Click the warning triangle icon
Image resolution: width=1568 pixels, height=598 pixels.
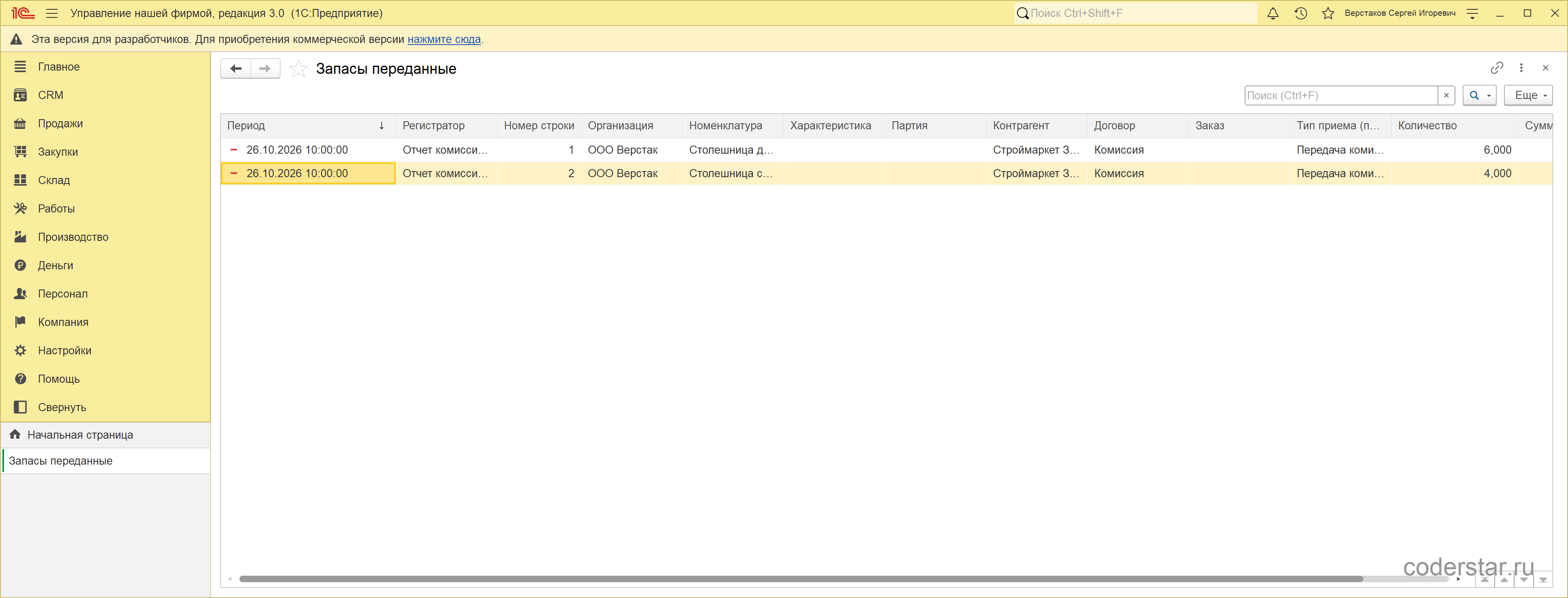(x=17, y=39)
